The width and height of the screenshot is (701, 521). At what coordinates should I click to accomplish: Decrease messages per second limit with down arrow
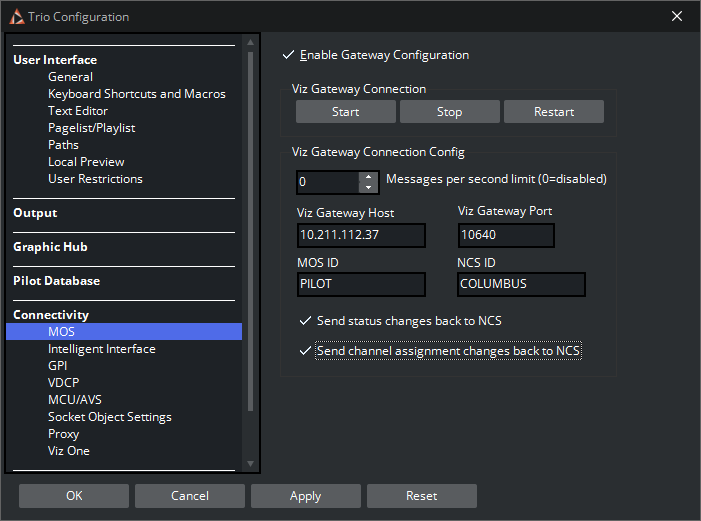(x=368, y=188)
